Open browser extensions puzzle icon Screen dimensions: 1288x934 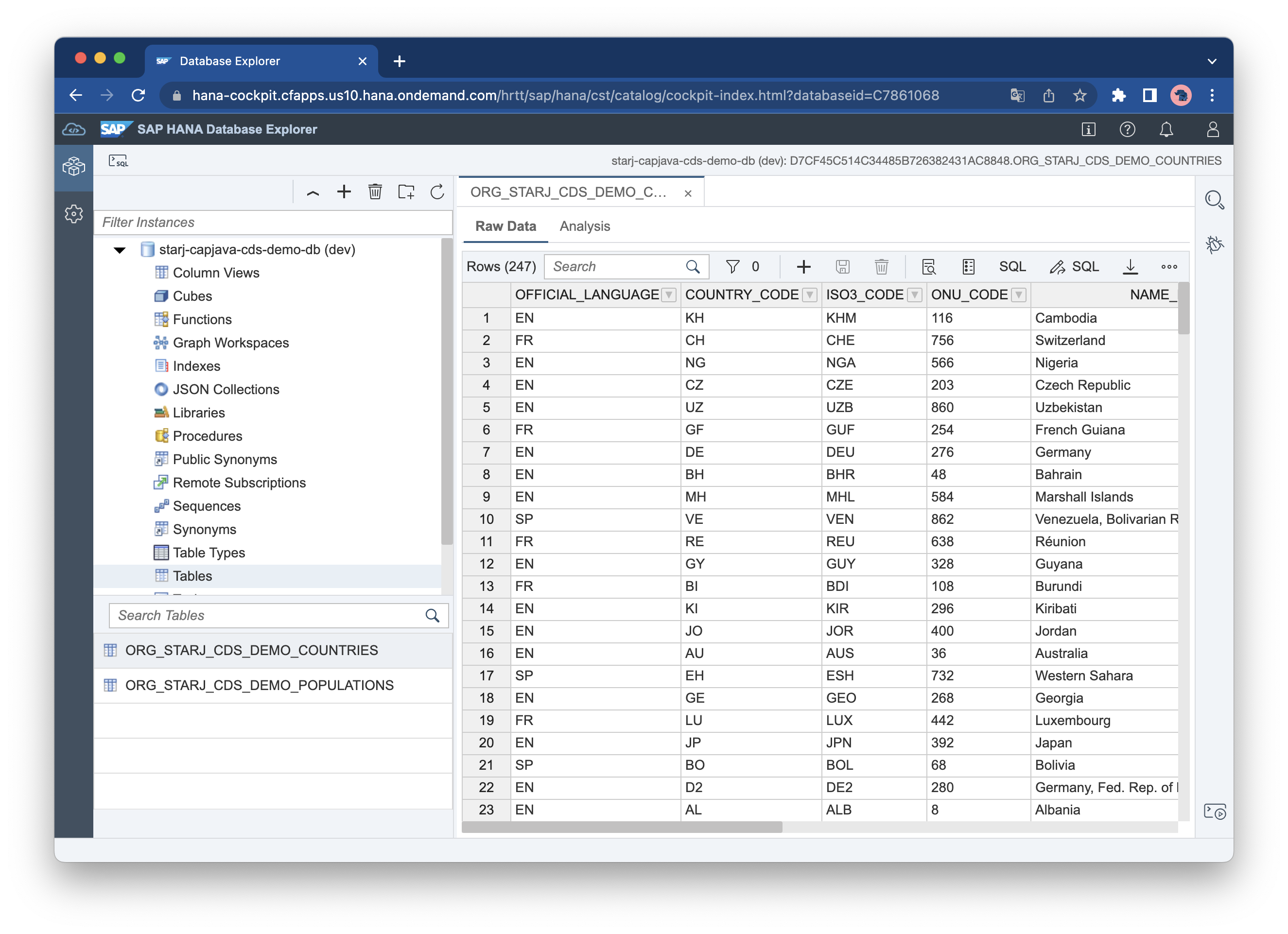[x=1118, y=95]
